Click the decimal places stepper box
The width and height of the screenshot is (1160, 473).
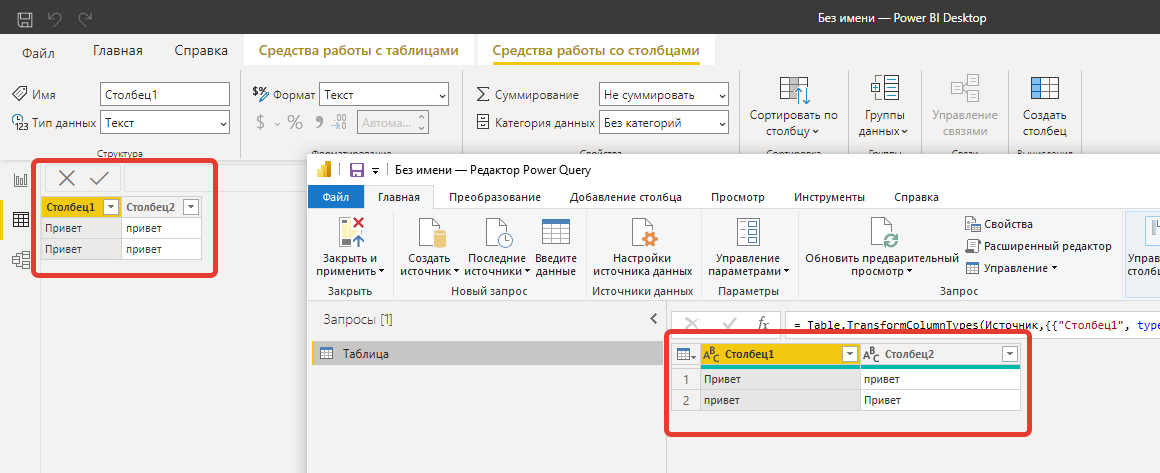coord(393,123)
